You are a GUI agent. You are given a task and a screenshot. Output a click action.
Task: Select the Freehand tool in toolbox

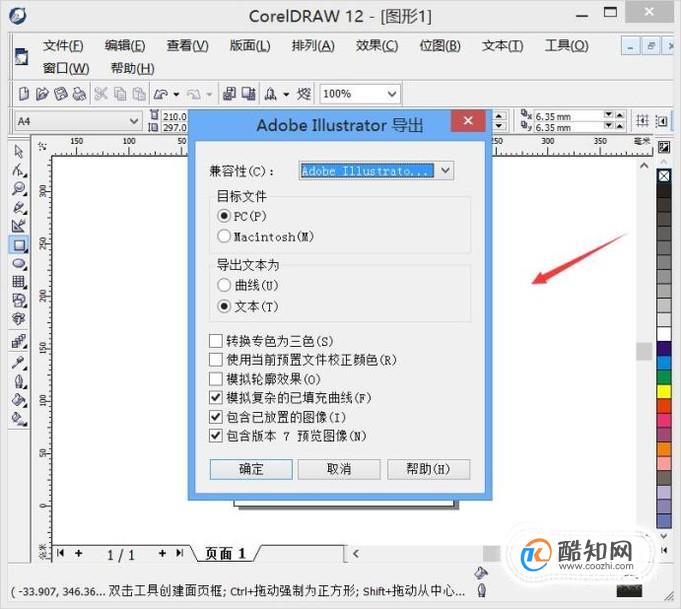point(19,207)
